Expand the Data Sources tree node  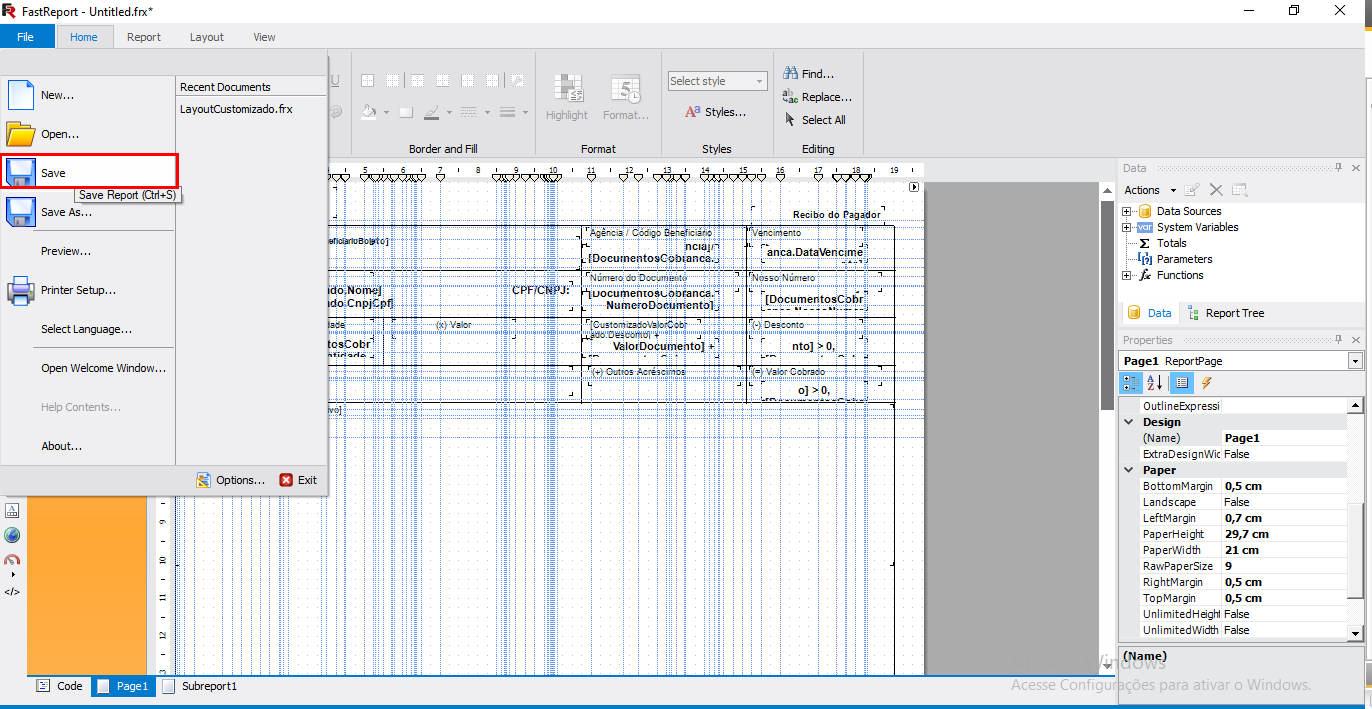tap(1127, 211)
